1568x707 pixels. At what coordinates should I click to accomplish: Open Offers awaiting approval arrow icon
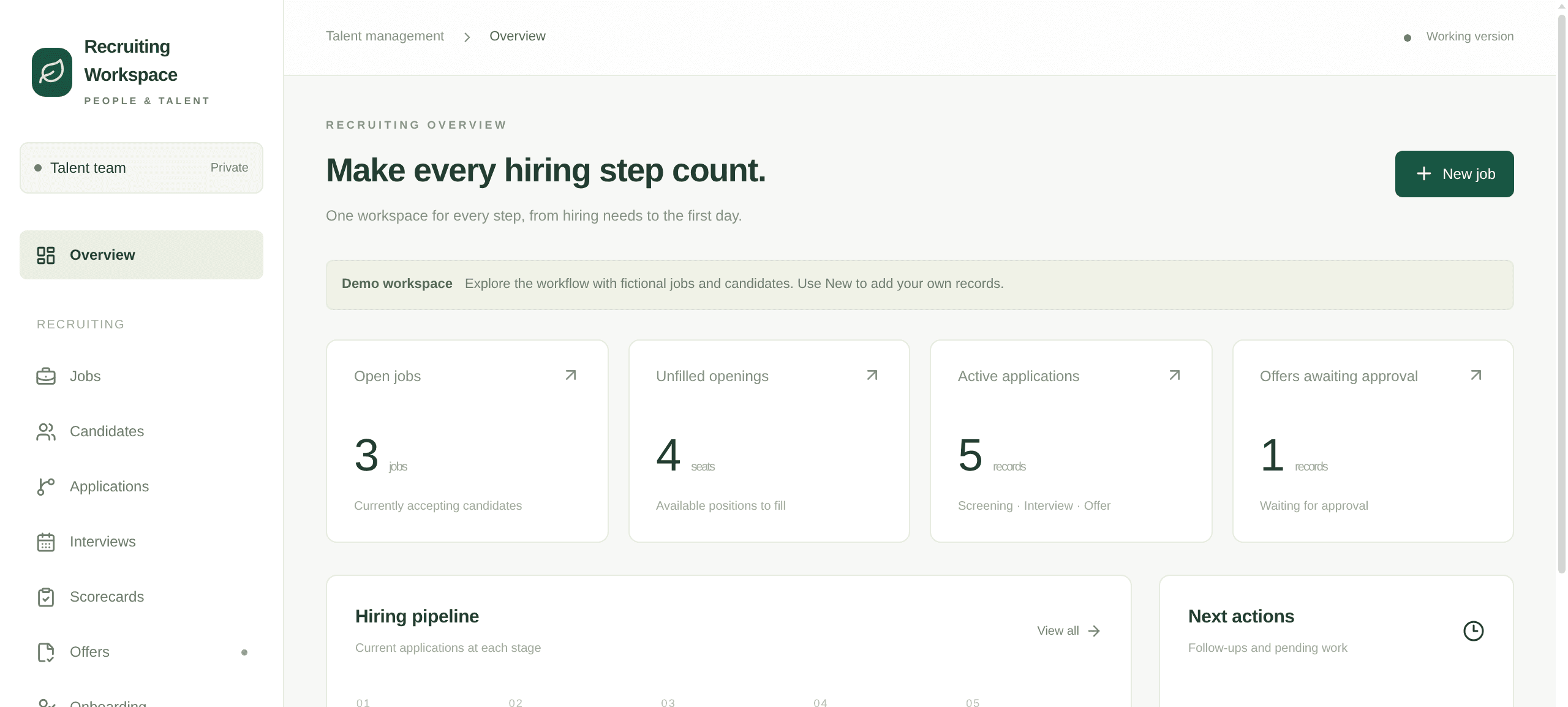(1476, 375)
